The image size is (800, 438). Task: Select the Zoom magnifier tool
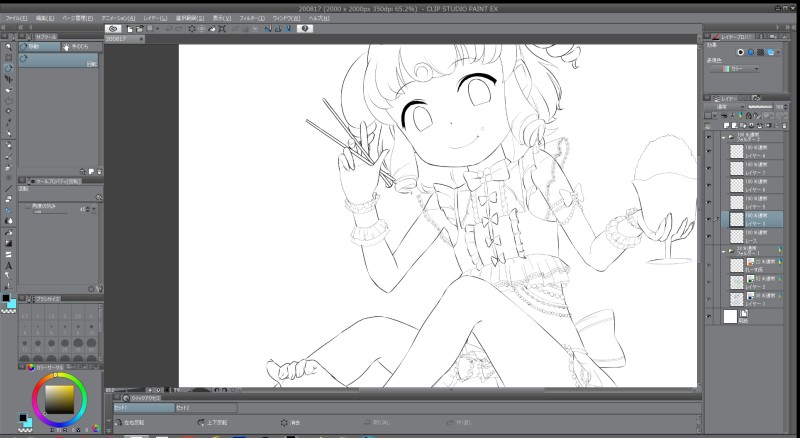coord(8,47)
